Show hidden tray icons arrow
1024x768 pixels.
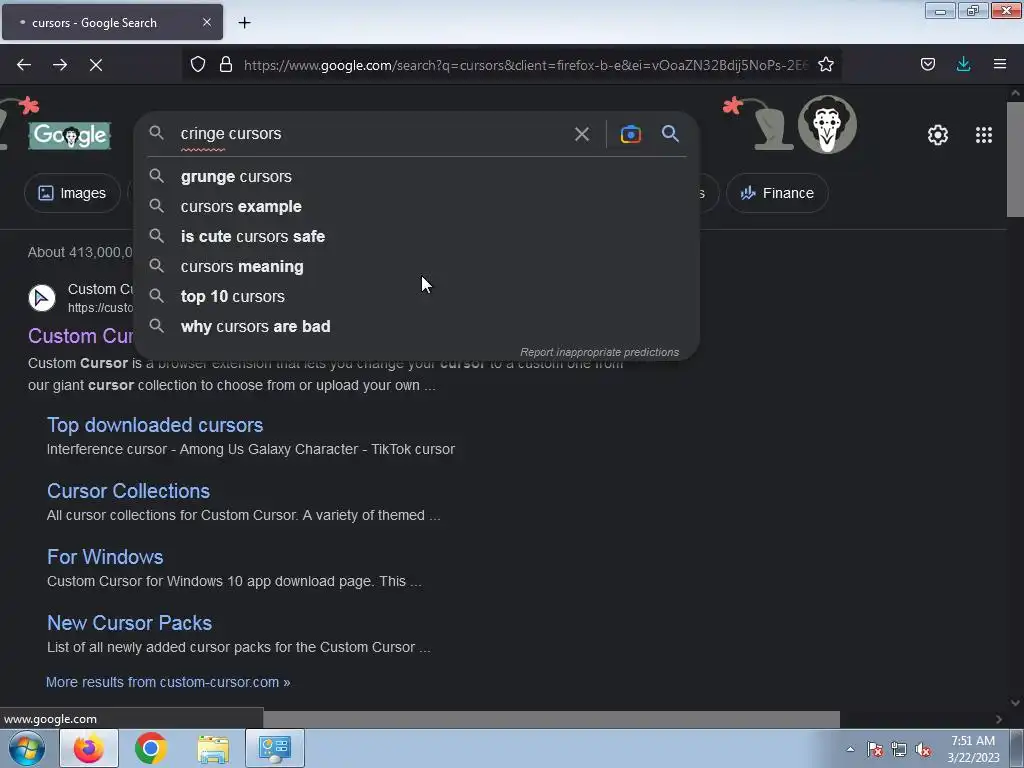[x=850, y=749]
